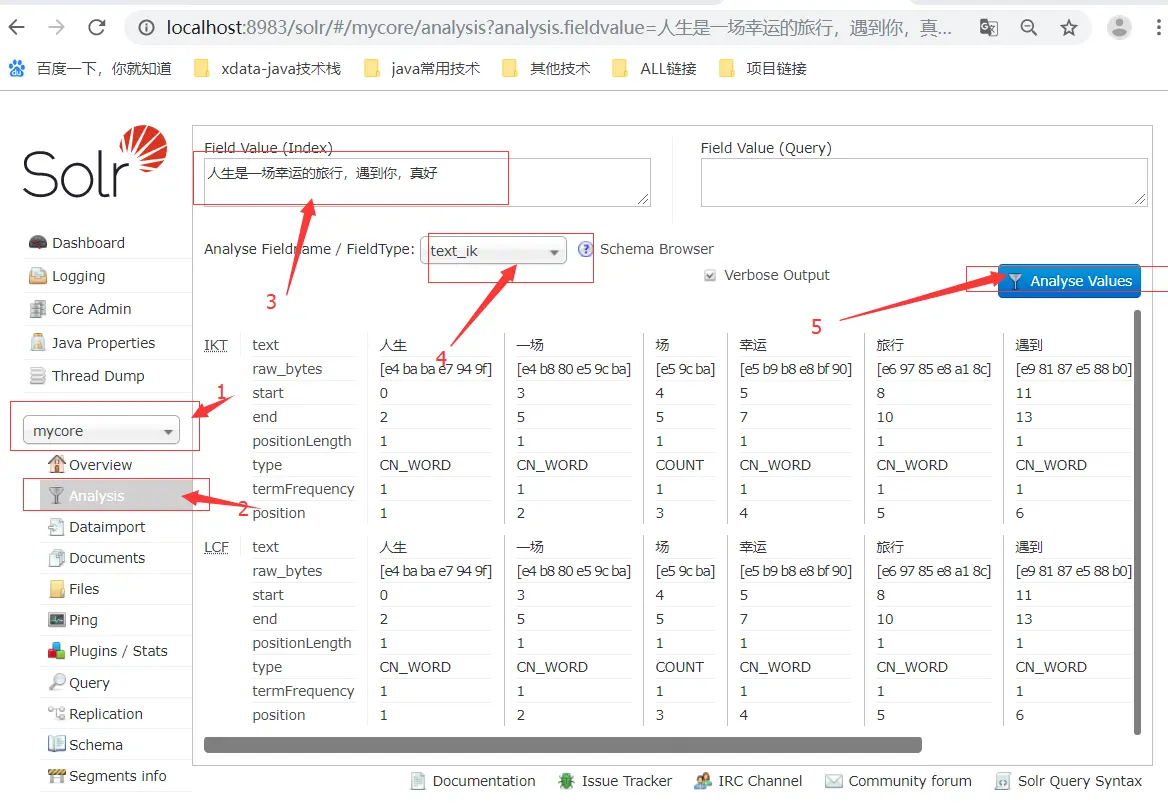The width and height of the screenshot is (1168, 807).
Task: Open the mycore core selector dropdown
Action: pyautogui.click(x=101, y=430)
